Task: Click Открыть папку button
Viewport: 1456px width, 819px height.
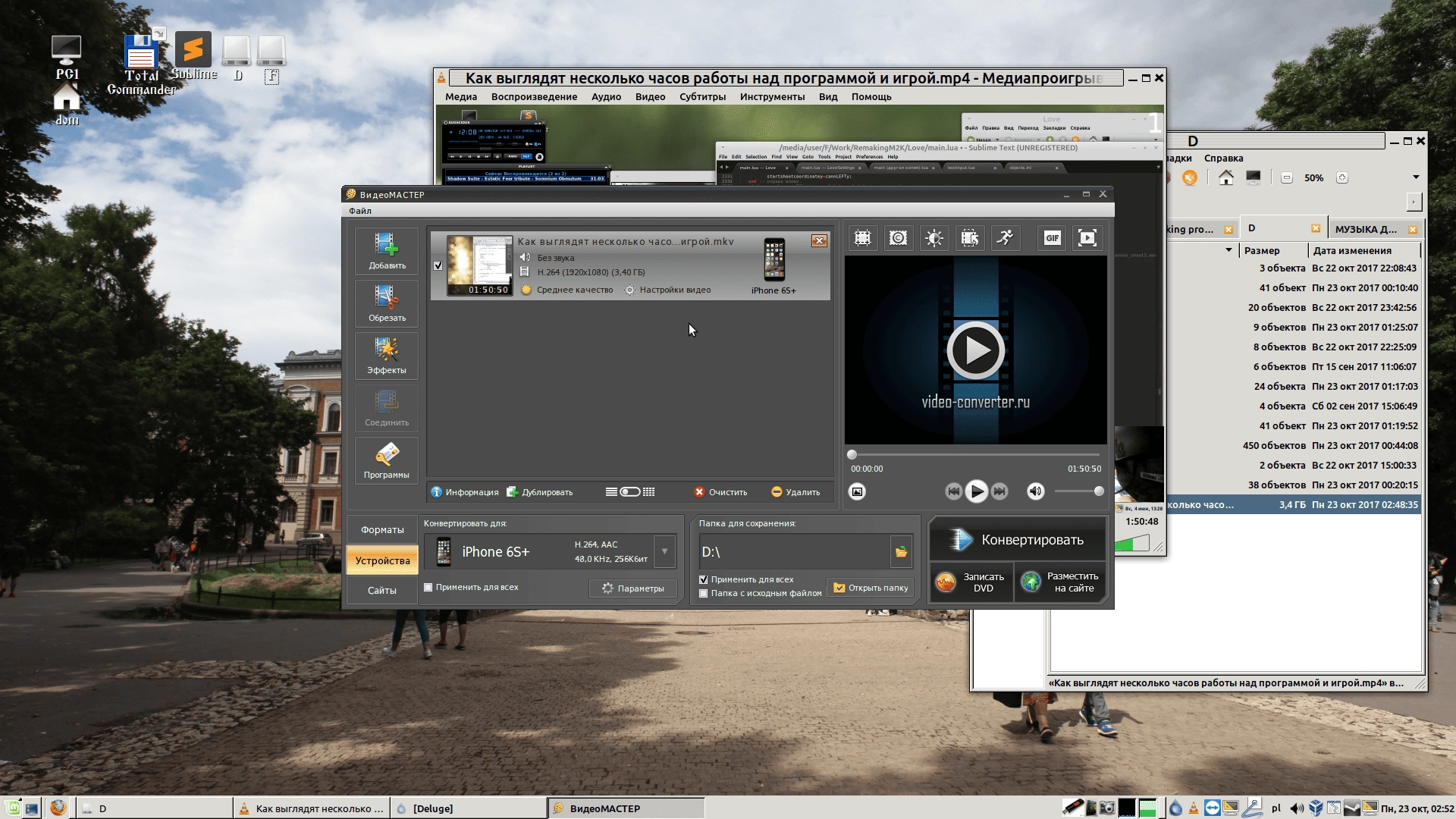Action: pyautogui.click(x=871, y=588)
